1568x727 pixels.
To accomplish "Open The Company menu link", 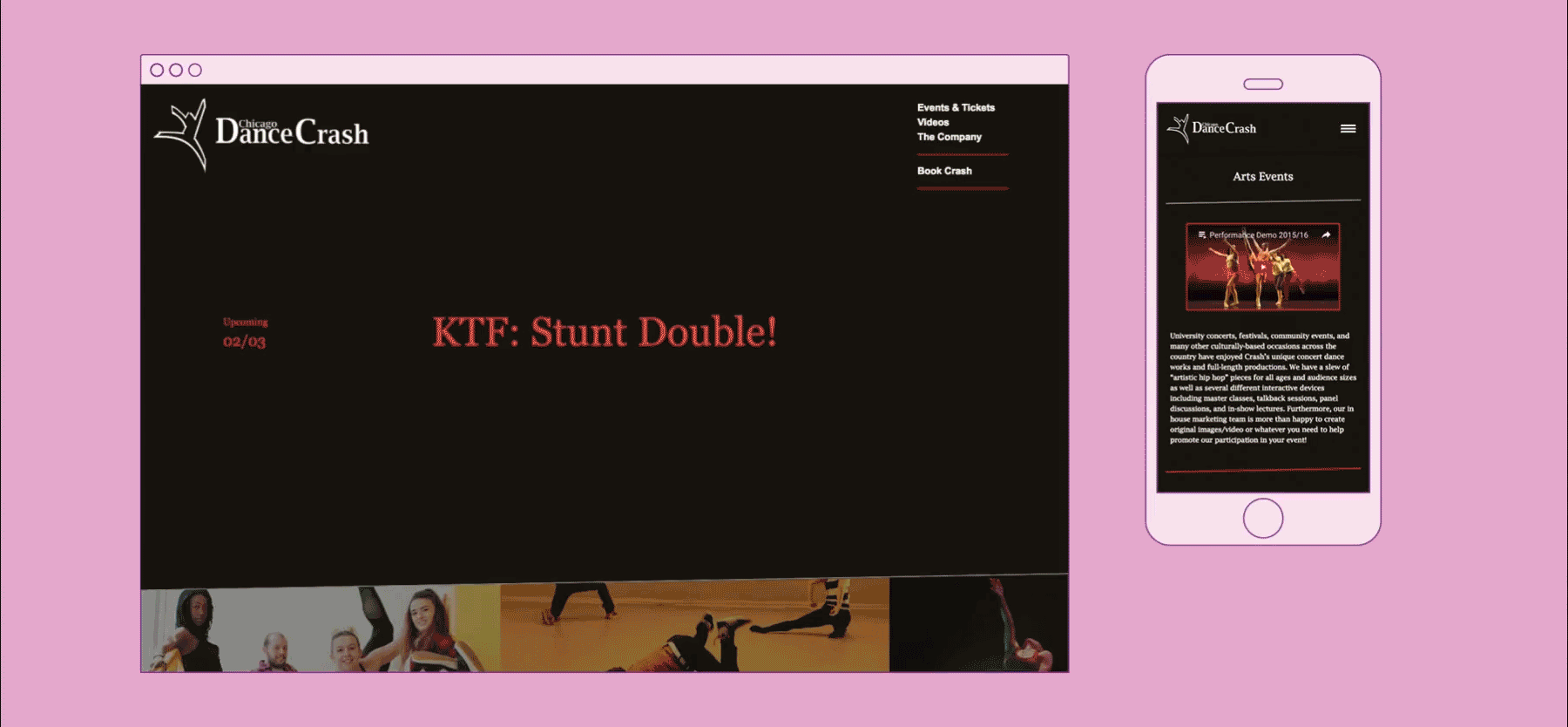I will pos(949,137).
